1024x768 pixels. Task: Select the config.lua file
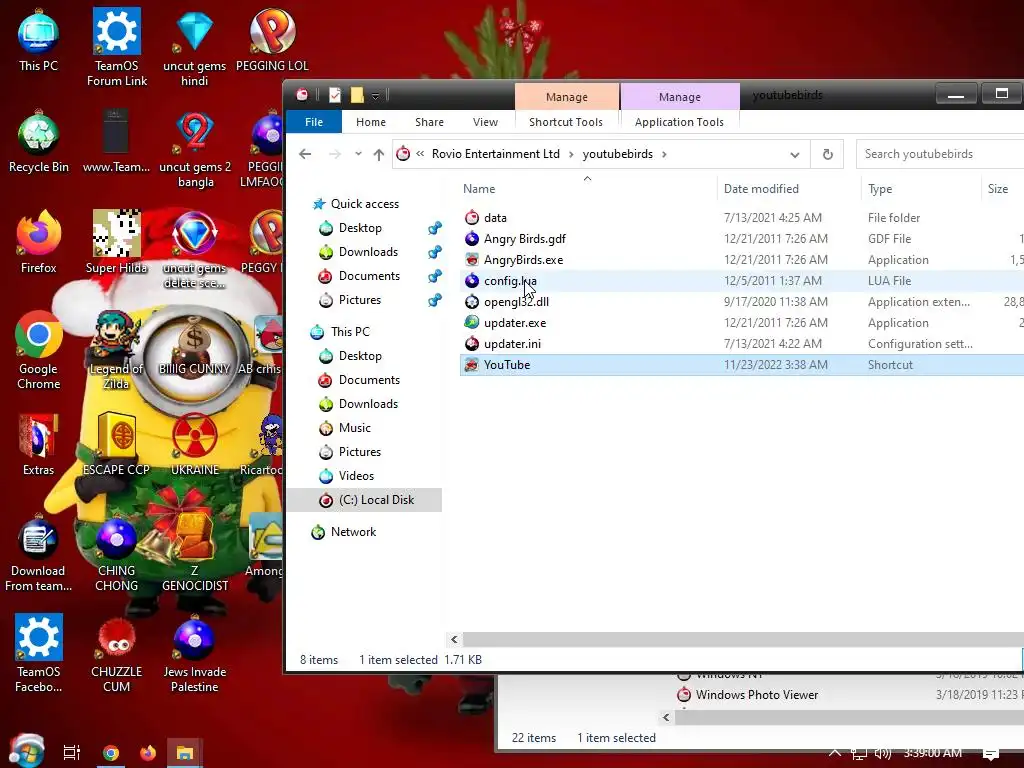510,281
